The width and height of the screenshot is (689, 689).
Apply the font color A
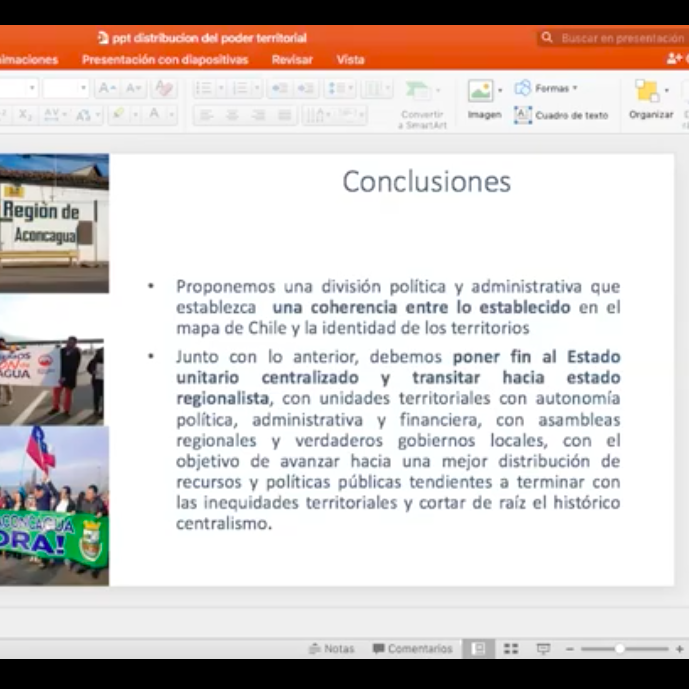pyautogui.click(x=154, y=115)
